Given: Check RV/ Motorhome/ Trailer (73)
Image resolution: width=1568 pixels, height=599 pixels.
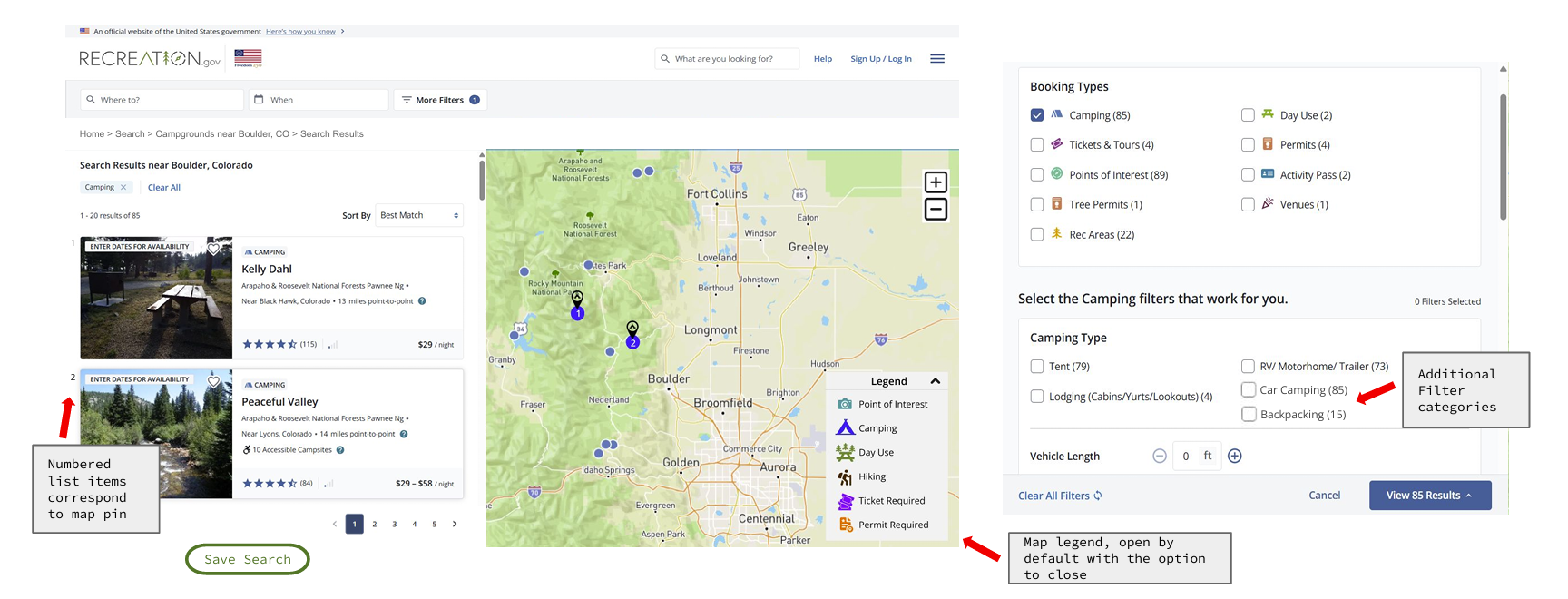Looking at the screenshot, I should coord(1248,367).
